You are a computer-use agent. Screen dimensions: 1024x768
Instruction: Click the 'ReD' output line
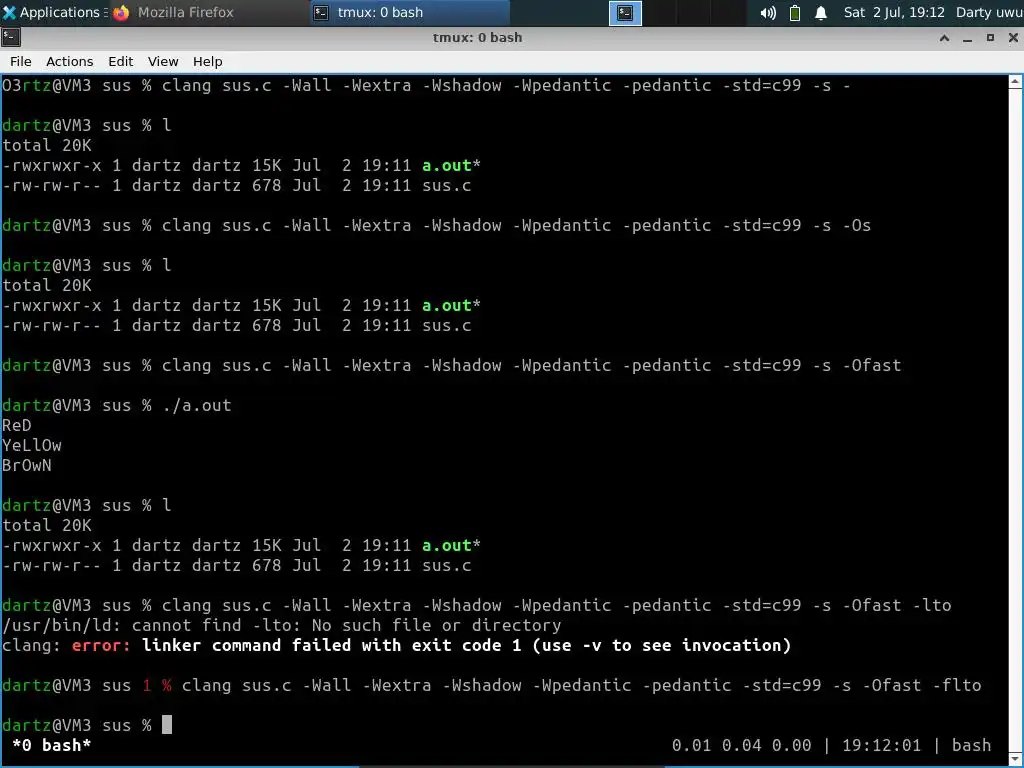click(16, 425)
